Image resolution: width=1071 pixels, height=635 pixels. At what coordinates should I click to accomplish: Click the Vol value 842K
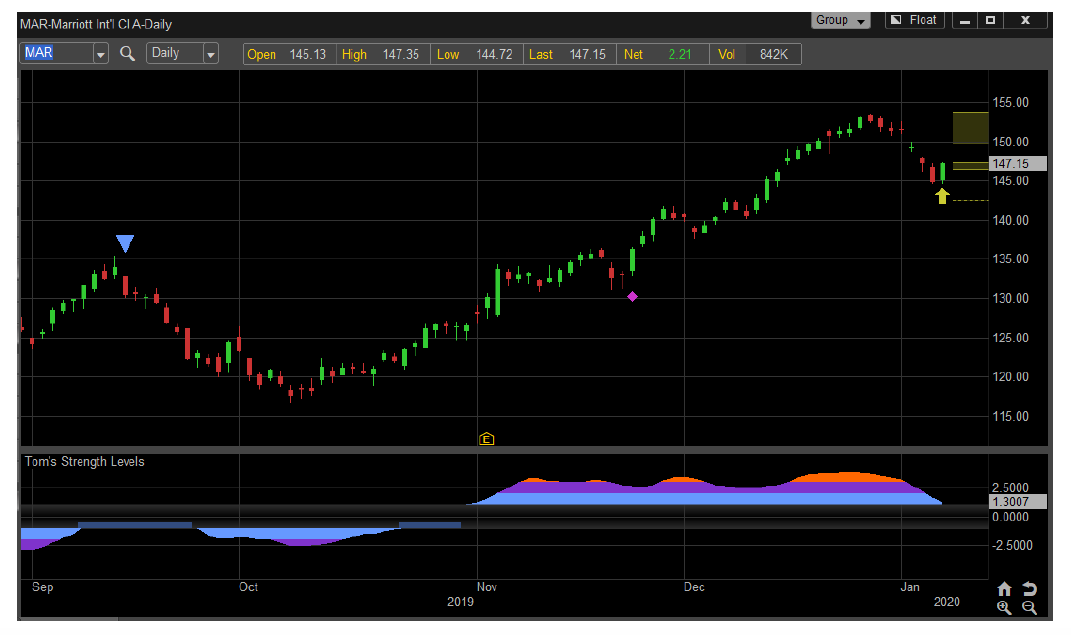774,55
